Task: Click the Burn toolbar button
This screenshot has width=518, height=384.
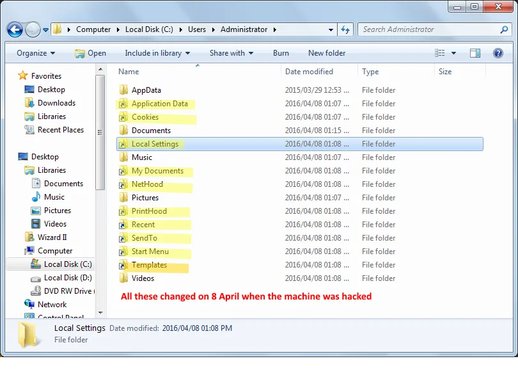Action: coord(281,53)
